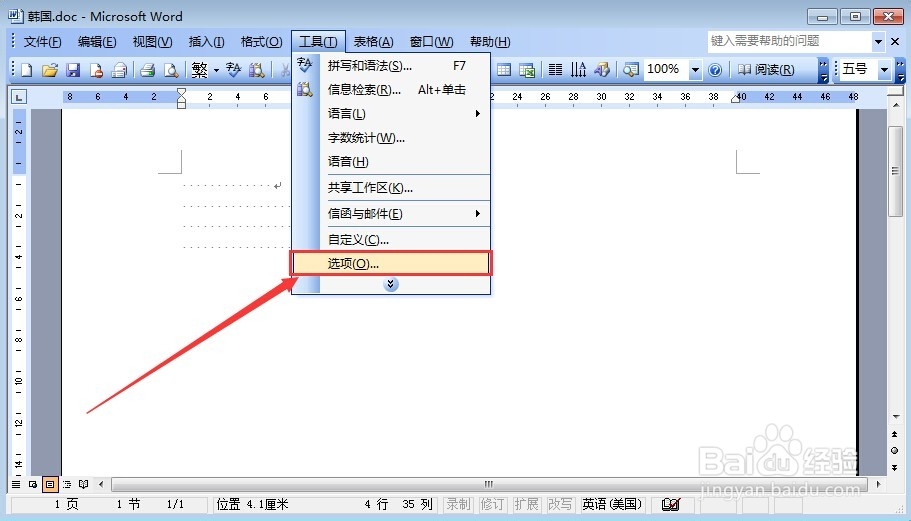The height and width of the screenshot is (521, 911).
Task: Click the New Blank Document icon
Action: (x=27, y=70)
